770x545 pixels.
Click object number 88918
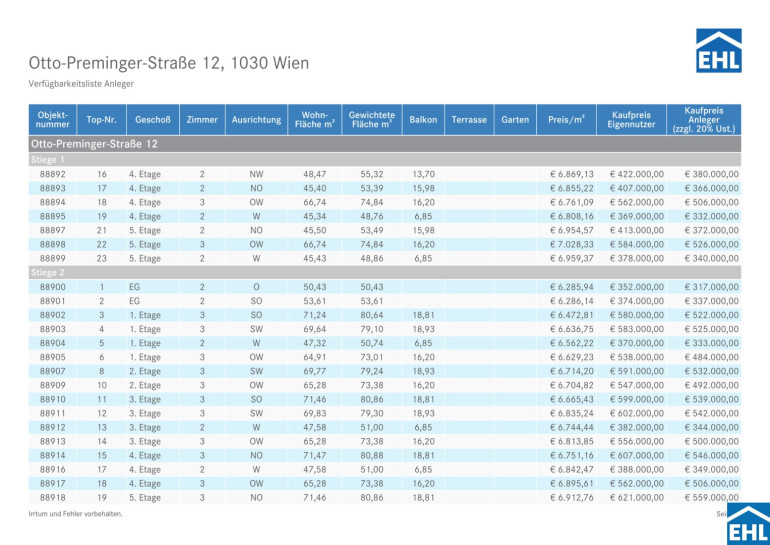point(53,496)
